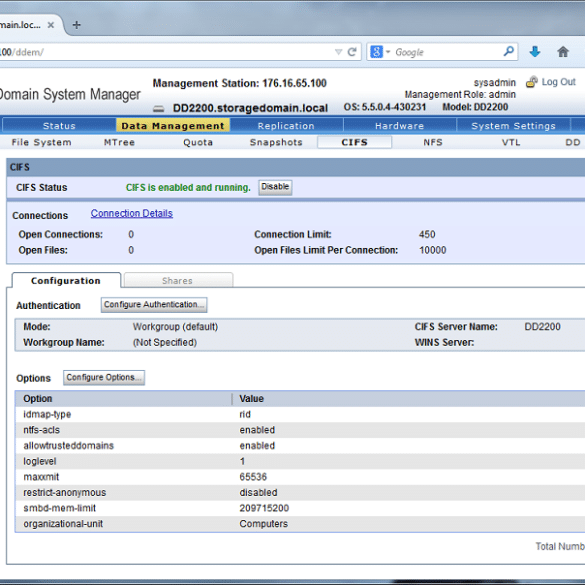Switch to VTL subtab
This screenshot has width=585, height=585.
[x=511, y=142]
